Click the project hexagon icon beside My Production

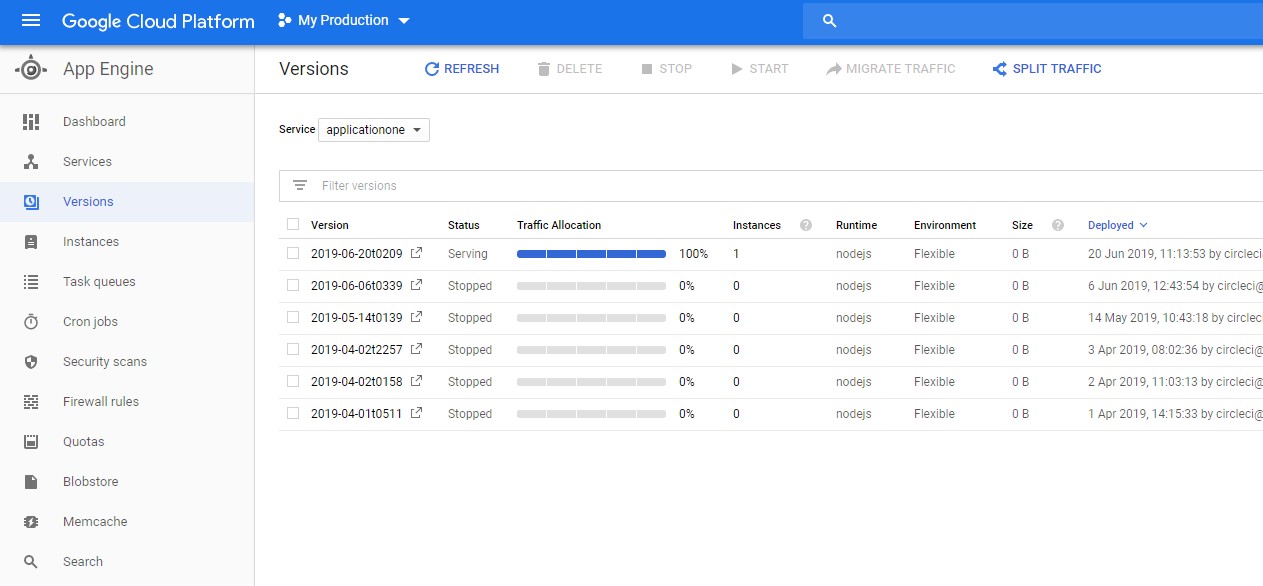point(284,20)
